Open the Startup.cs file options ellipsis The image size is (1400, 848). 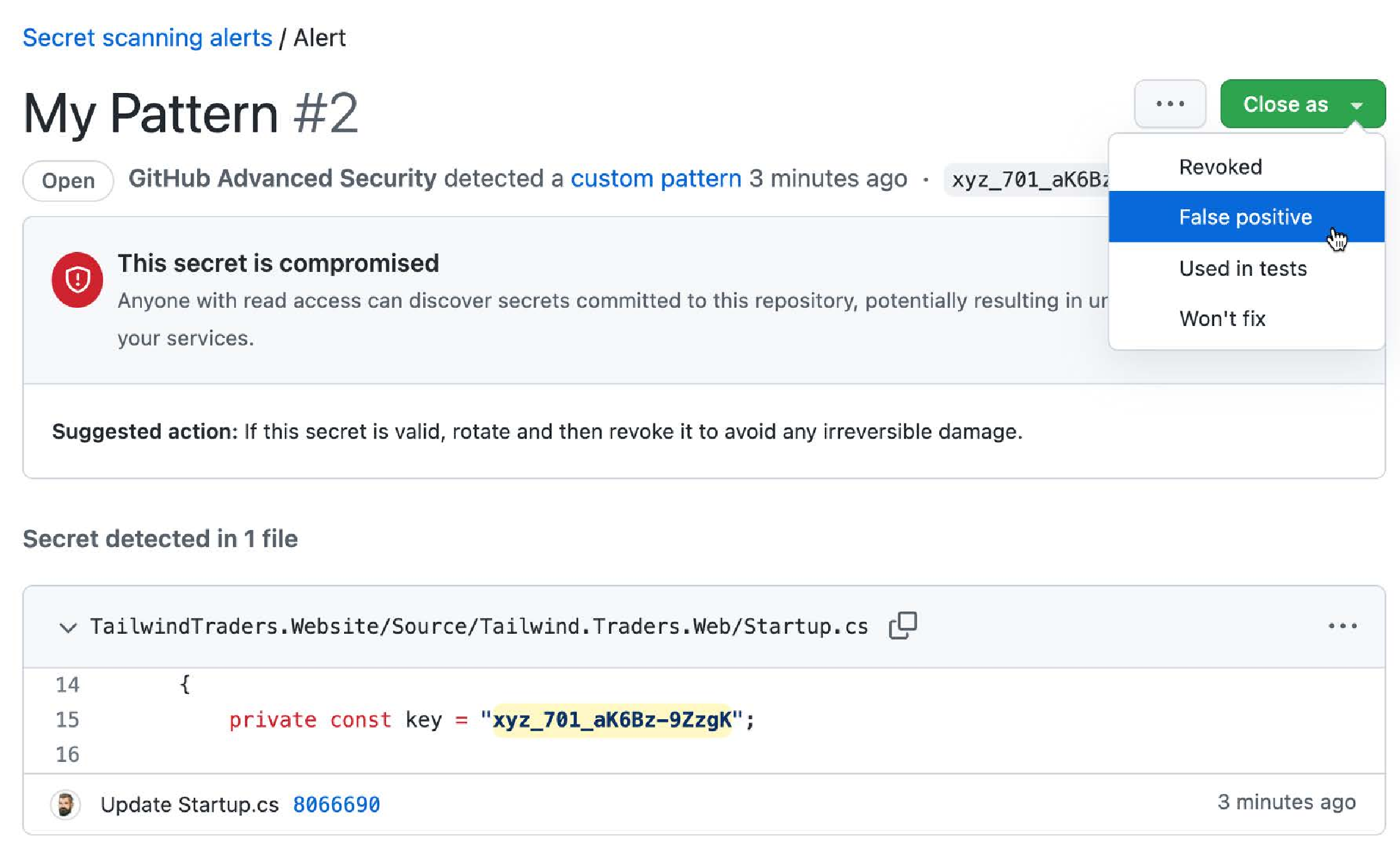coord(1342,626)
